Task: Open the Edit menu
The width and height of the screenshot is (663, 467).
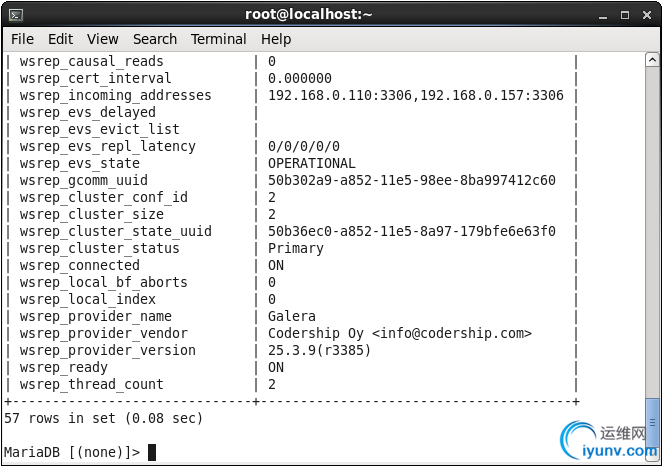Action: [x=60, y=39]
